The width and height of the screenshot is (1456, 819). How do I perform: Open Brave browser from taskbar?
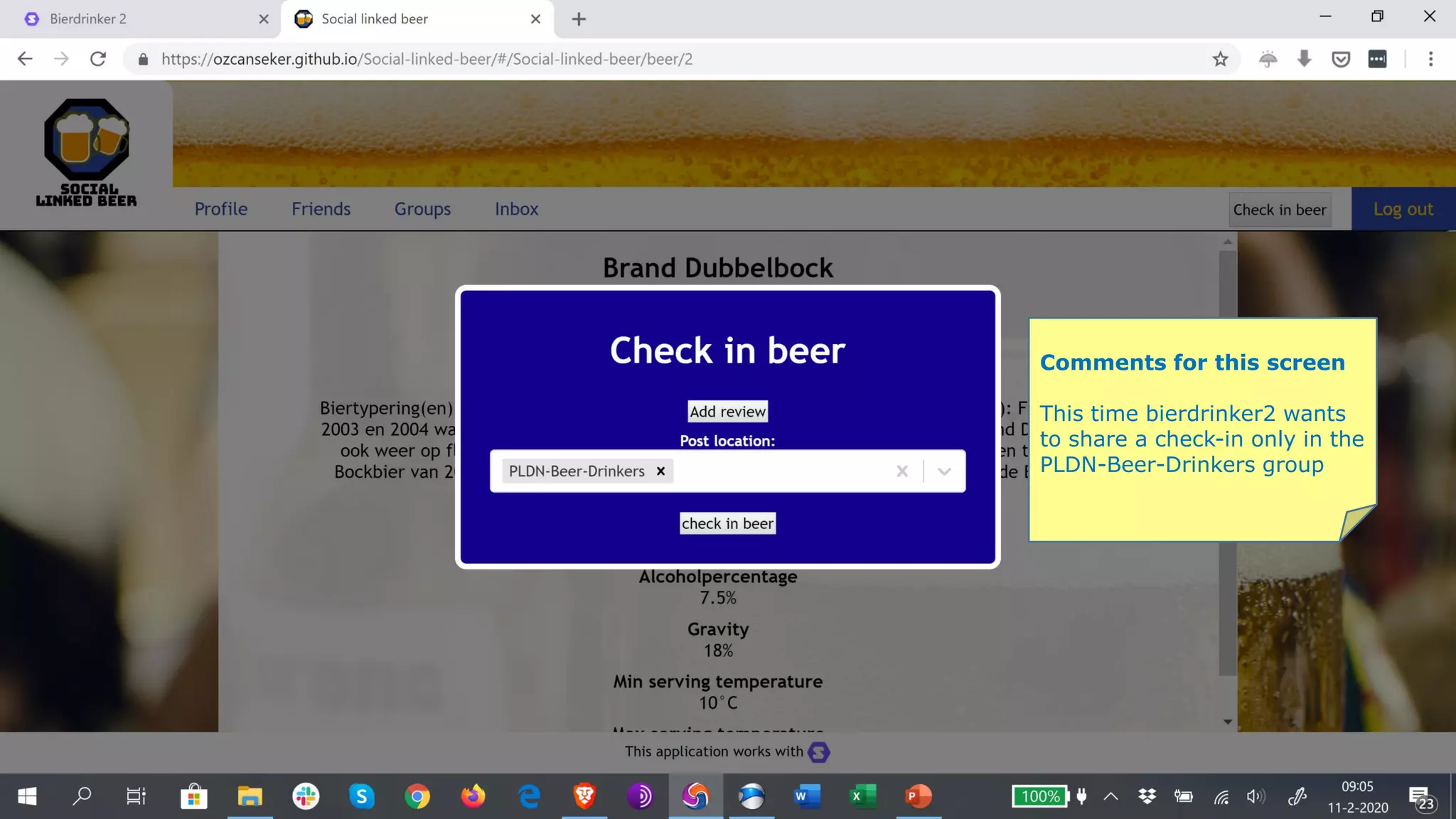tap(584, 796)
